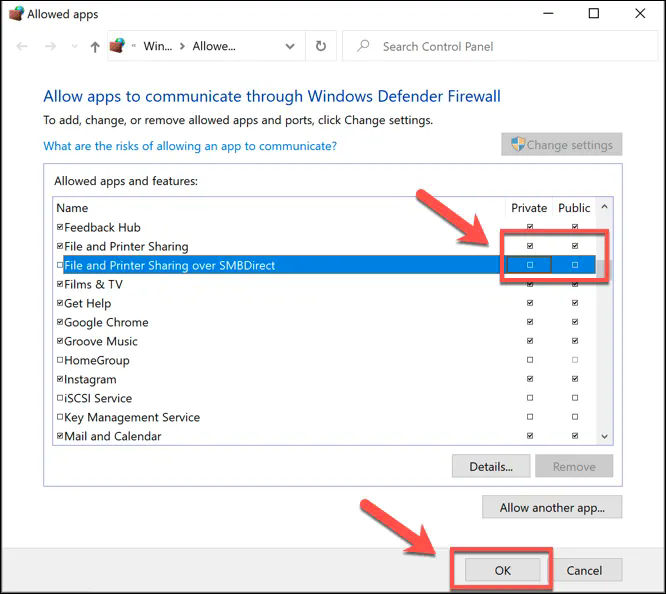Select the Win... breadcrumb segment
Viewport: 666px width, 594px height.
pyautogui.click(x=158, y=46)
